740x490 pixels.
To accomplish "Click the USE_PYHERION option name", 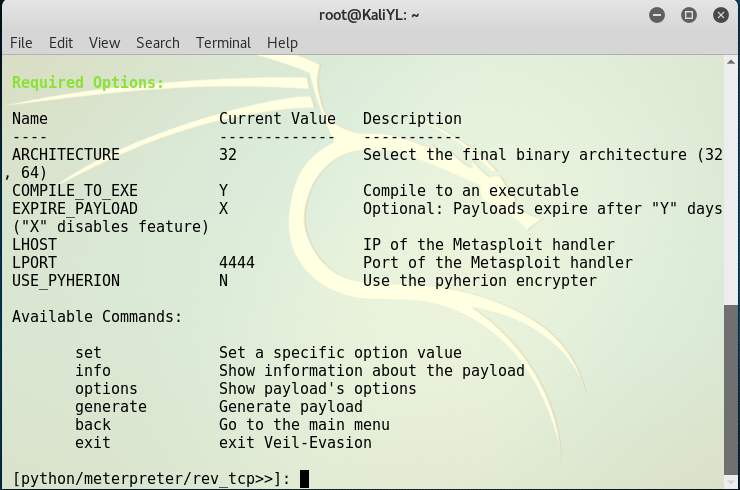I will pos(66,280).
